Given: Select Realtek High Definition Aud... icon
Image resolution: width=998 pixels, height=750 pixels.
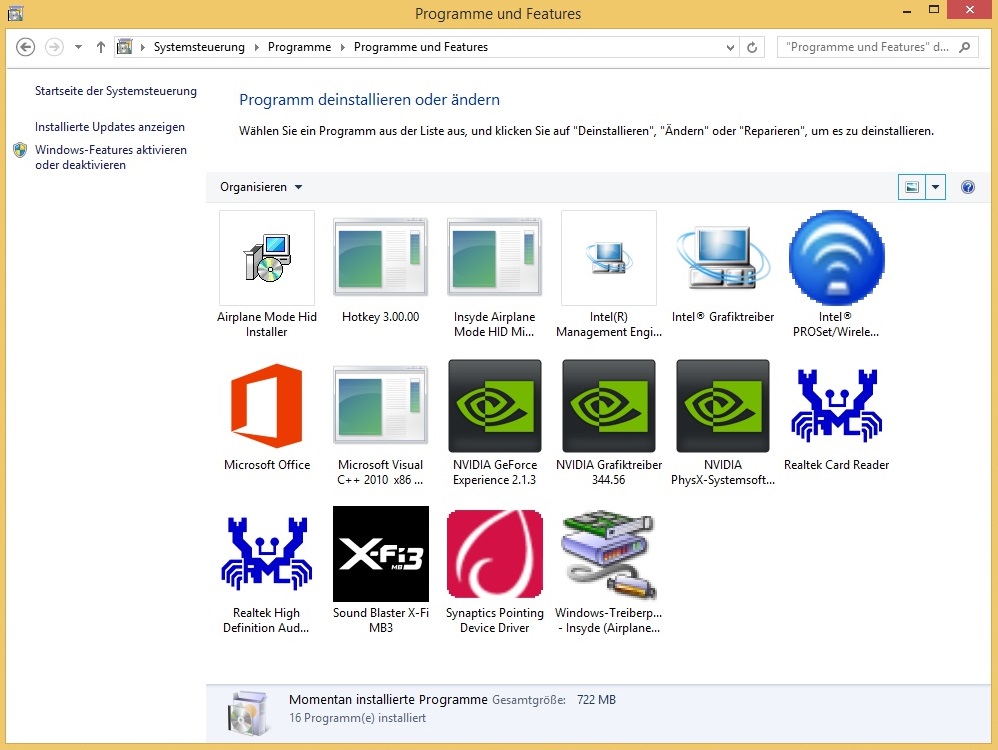Looking at the screenshot, I should coord(267,554).
